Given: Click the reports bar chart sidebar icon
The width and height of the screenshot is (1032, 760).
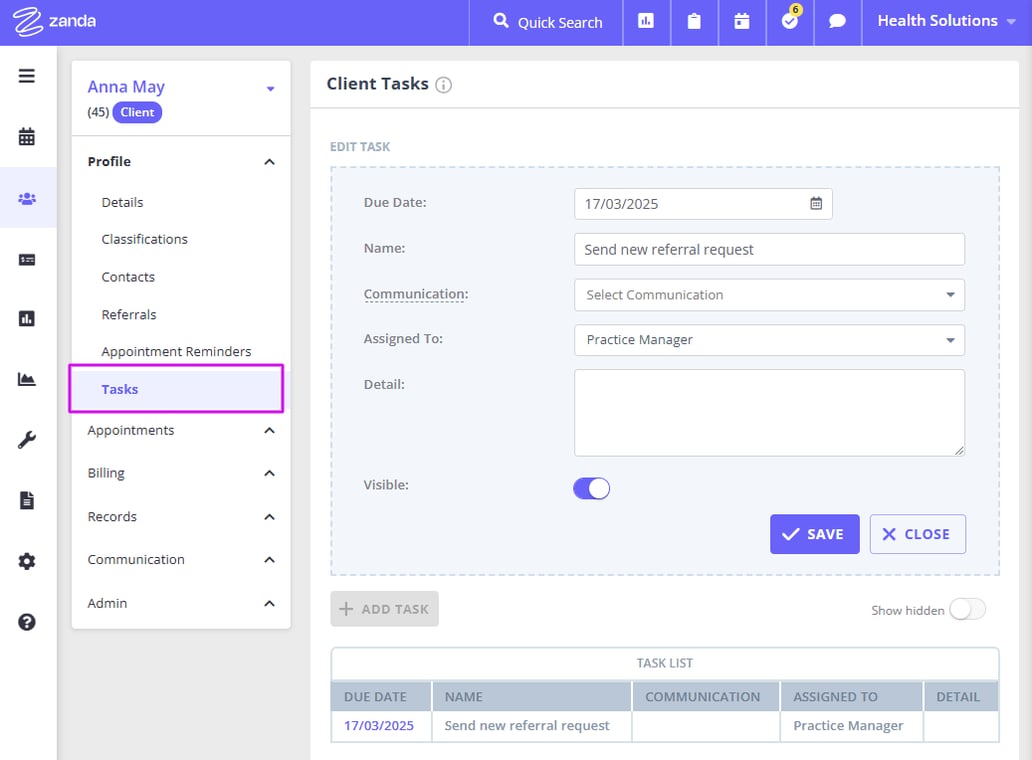Looking at the screenshot, I should point(28,319).
